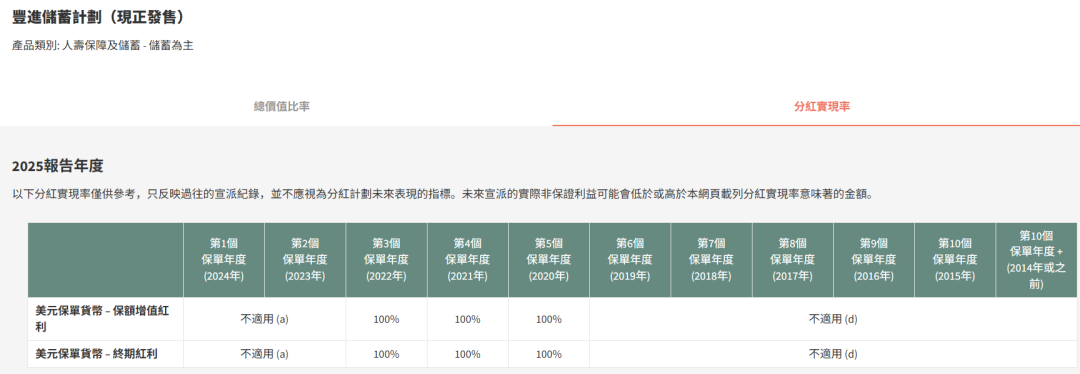Click the 第9個保單年度 (2016年) column header
1080x374 pixels.
[x=874, y=260]
